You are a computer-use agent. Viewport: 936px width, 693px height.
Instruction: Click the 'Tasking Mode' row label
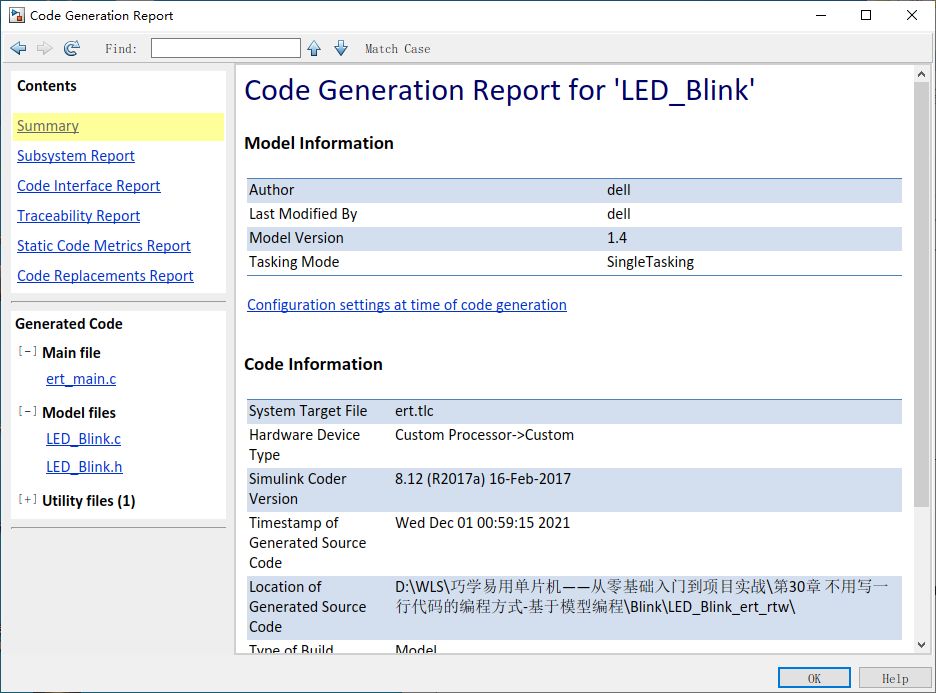pos(294,262)
